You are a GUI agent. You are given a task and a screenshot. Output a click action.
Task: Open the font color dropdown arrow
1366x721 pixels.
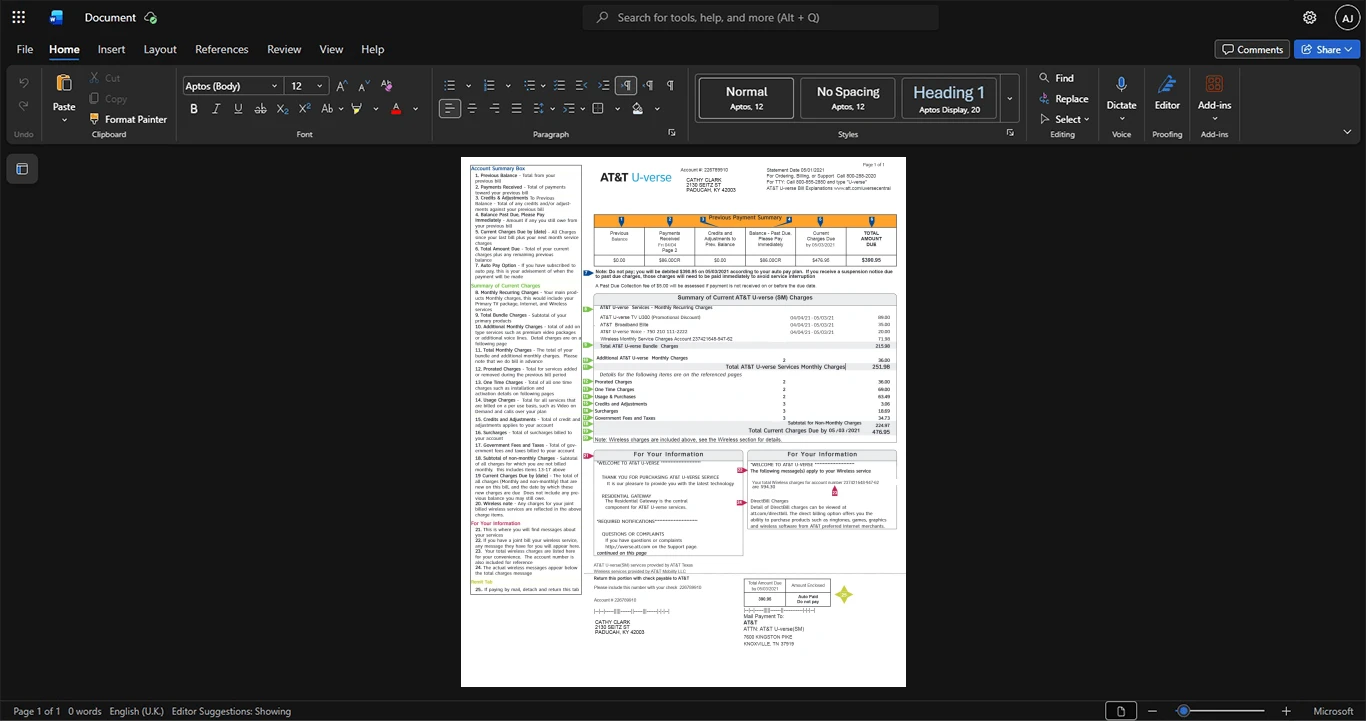coord(415,108)
